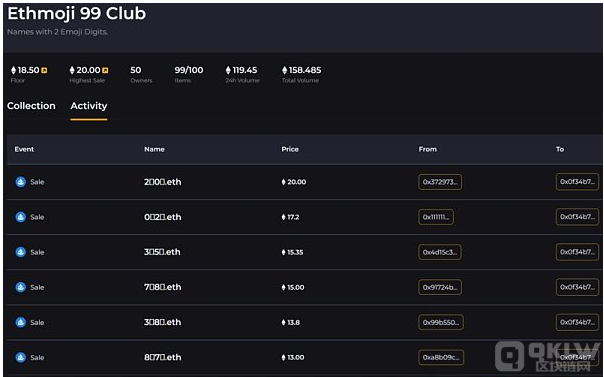Viewport: 604px width, 377px height.
Task: Switch to the Collection tab
Action: 31,106
